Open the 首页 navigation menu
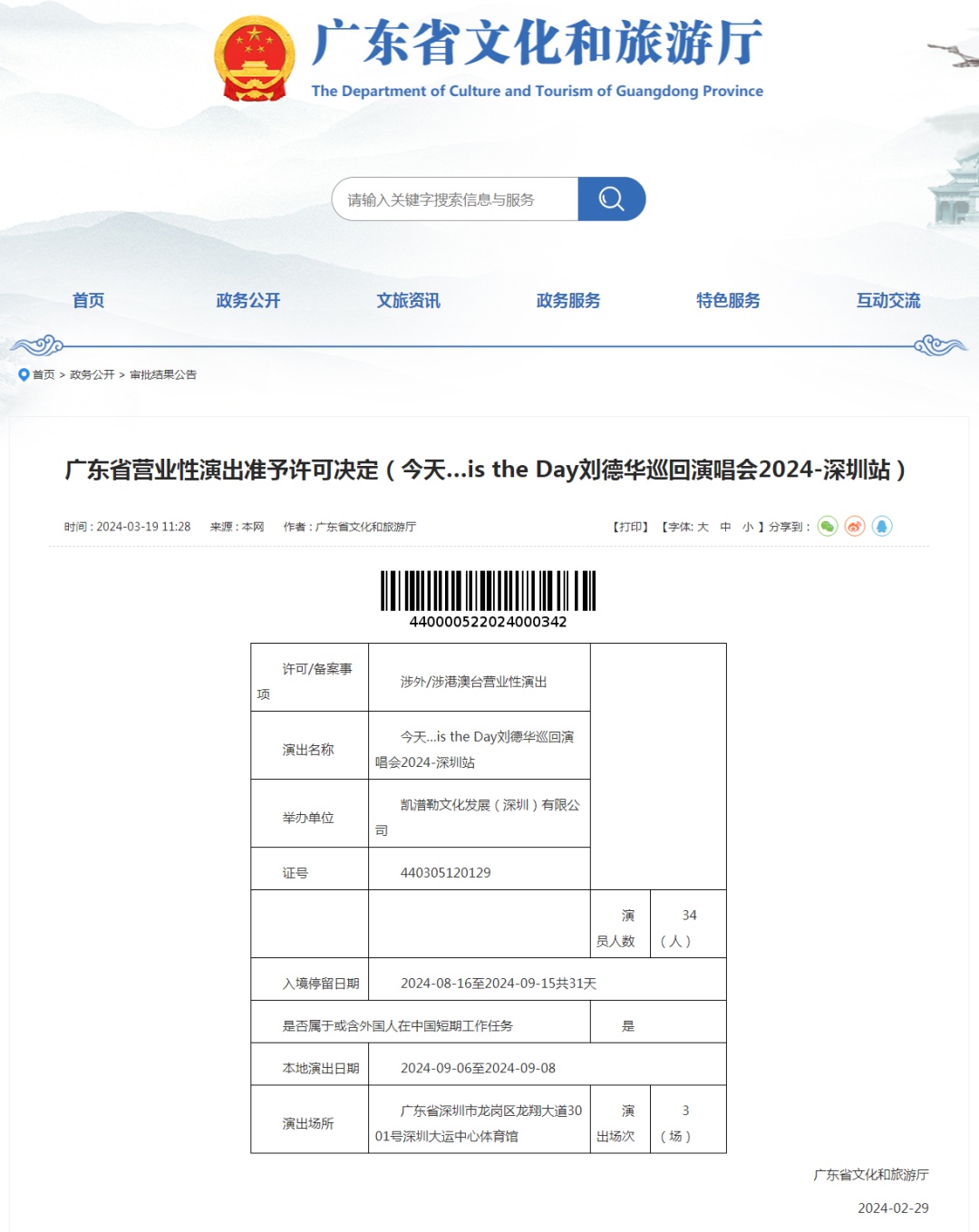 pyautogui.click(x=89, y=300)
